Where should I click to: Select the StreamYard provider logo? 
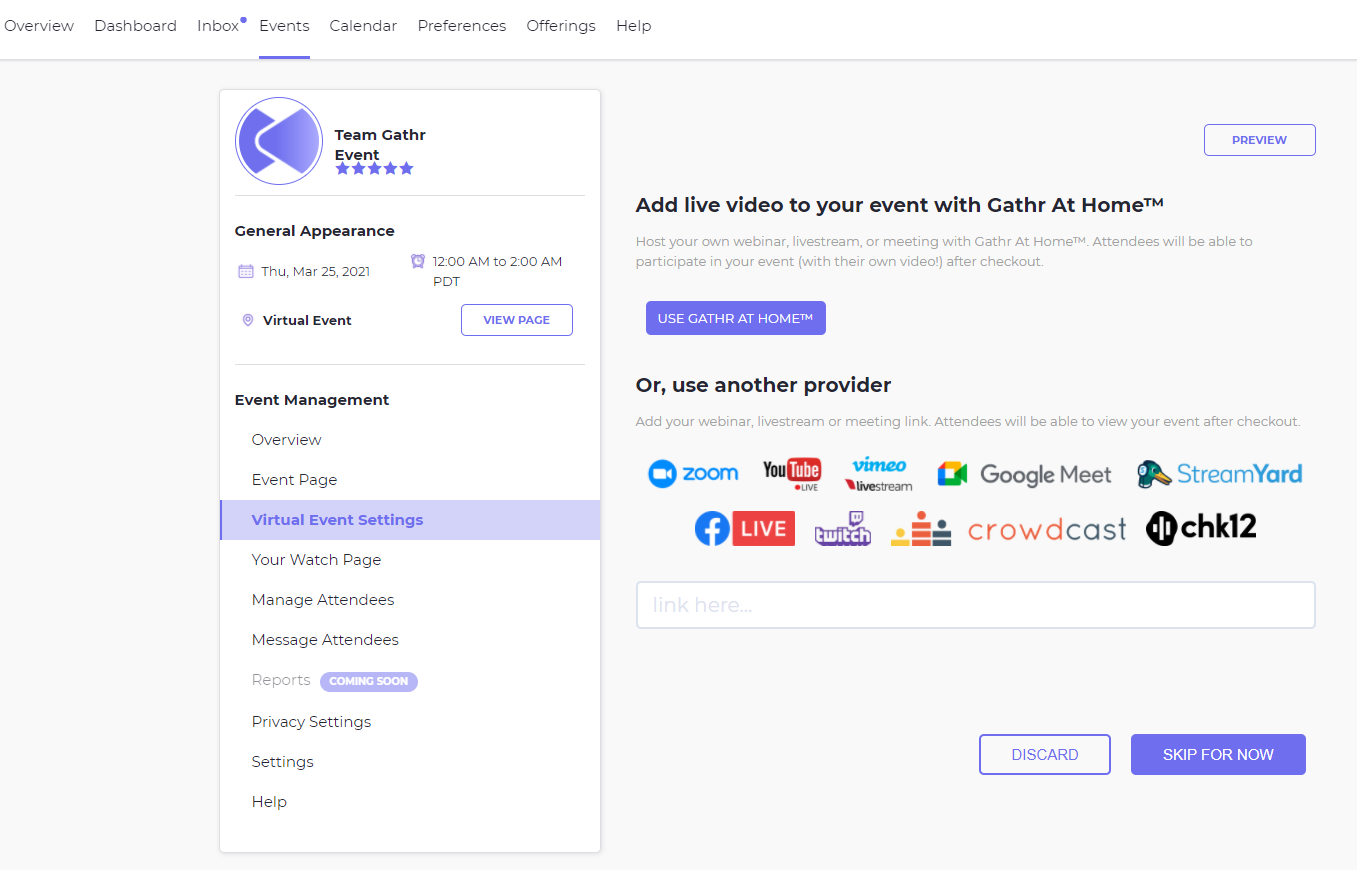pyautogui.click(x=1219, y=474)
